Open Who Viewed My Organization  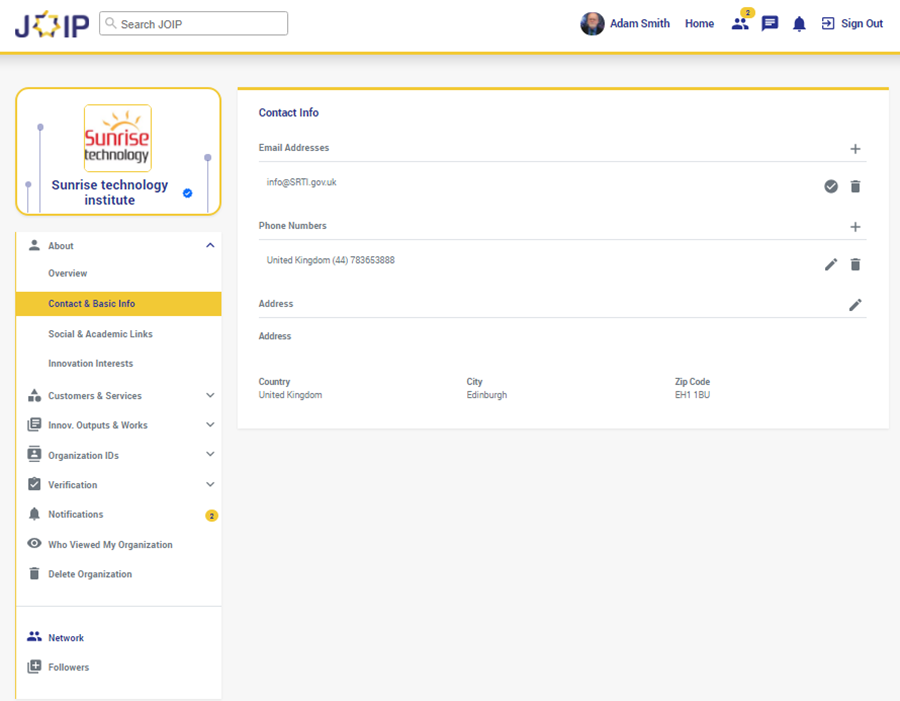pos(110,545)
